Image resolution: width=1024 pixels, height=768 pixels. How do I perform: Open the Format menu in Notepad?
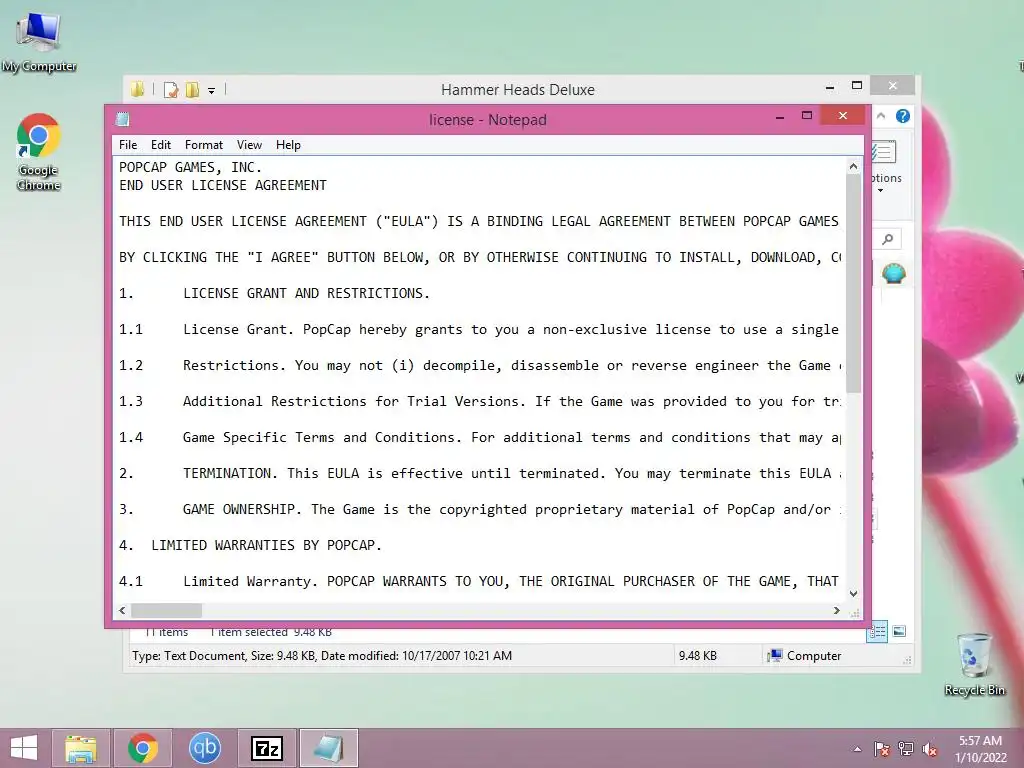[204, 145]
